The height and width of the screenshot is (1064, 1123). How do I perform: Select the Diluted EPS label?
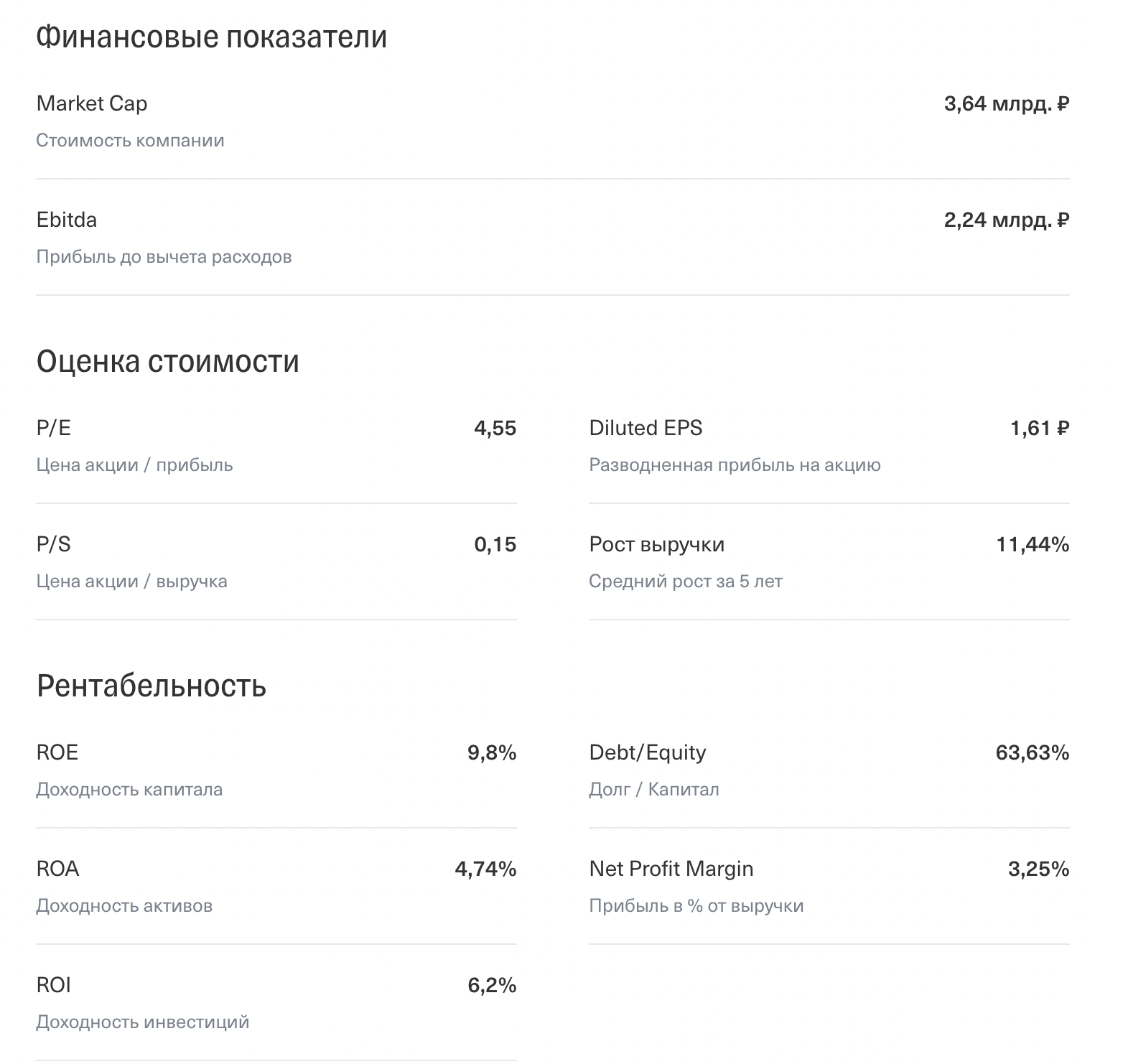[x=646, y=428]
